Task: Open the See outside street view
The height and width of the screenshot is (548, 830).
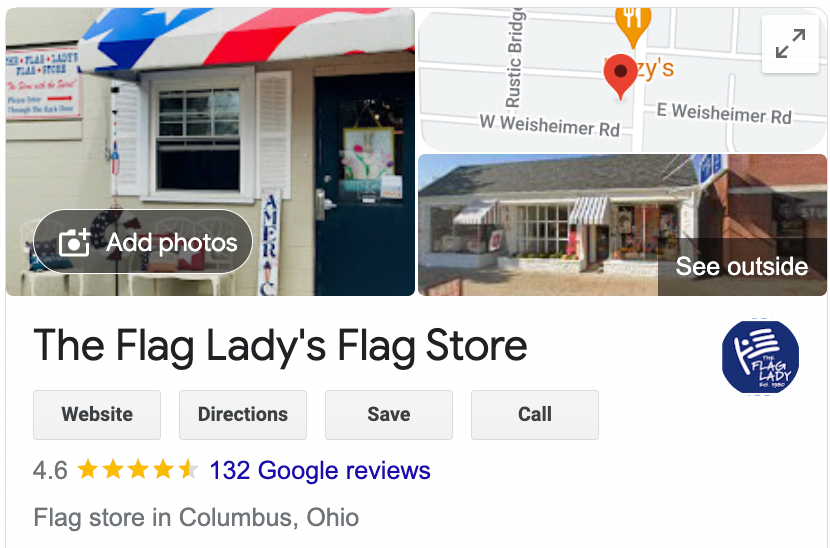Action: 742,266
